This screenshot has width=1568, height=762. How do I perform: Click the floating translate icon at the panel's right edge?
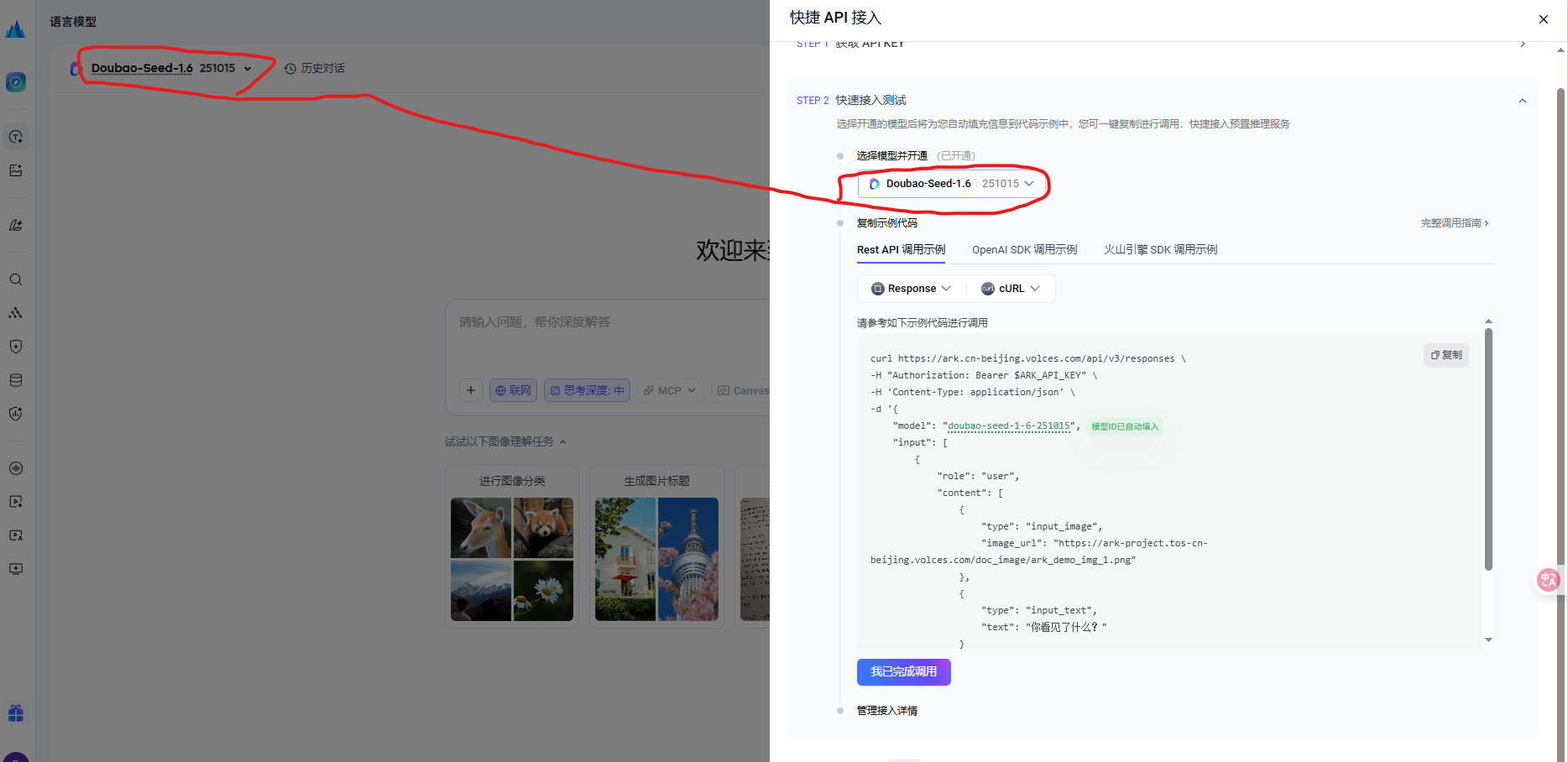pos(1548,580)
